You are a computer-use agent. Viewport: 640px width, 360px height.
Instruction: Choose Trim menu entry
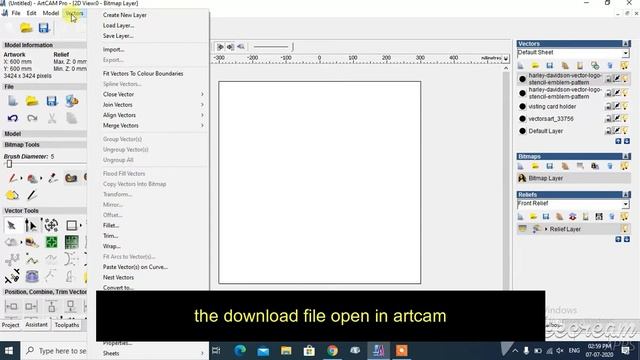pos(110,236)
